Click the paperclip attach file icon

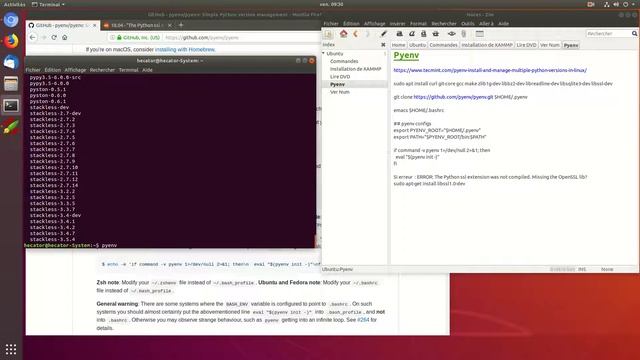coord(464,34)
